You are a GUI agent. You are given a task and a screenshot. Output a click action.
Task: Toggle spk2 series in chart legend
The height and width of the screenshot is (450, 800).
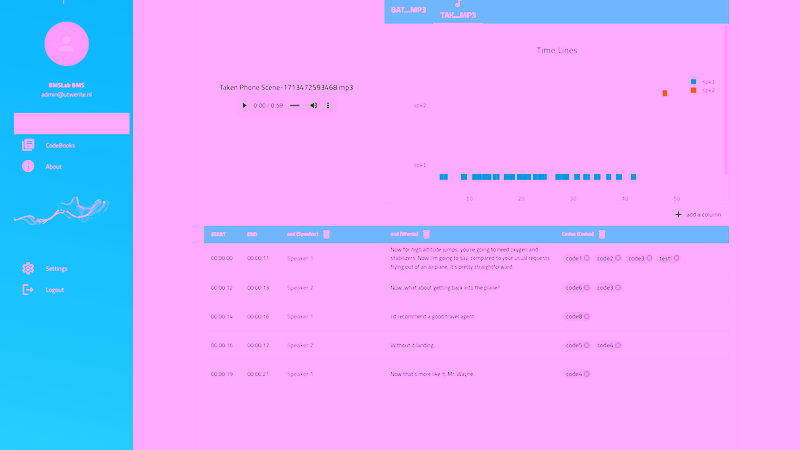tap(703, 90)
